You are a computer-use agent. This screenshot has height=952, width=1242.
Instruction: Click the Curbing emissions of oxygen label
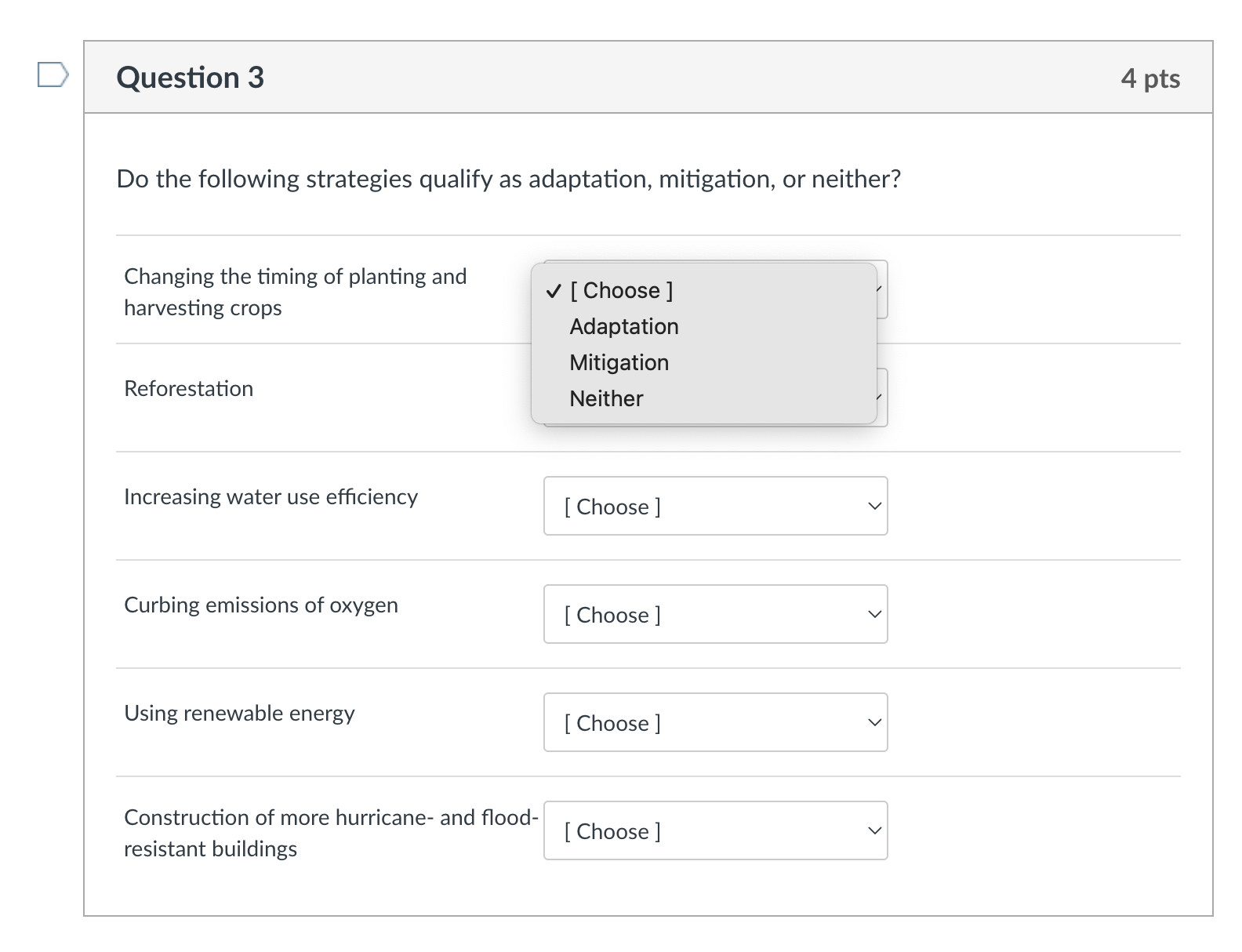261,605
